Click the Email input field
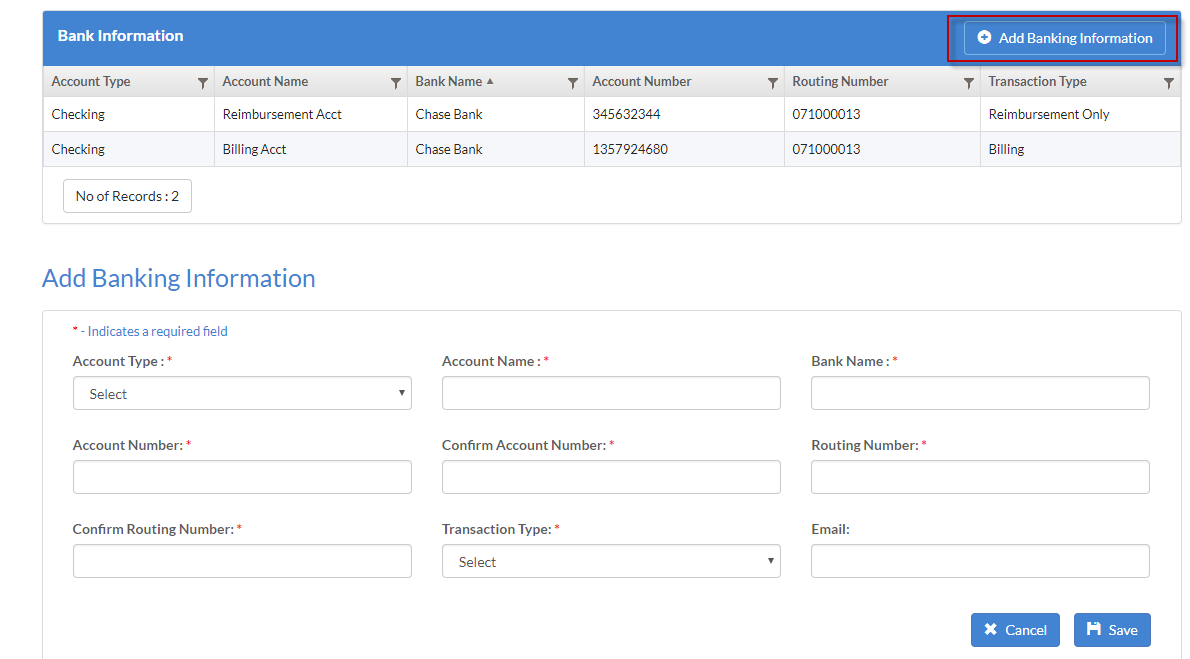Screen dimensions: 1190x659 (x=980, y=561)
